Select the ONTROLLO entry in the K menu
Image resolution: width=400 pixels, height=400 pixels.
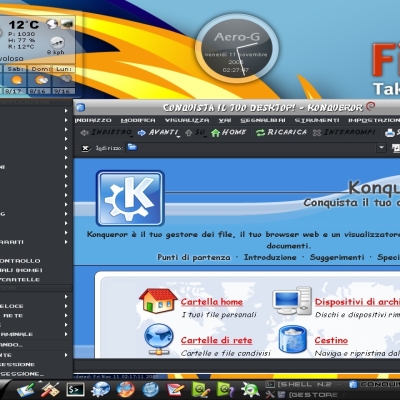tap(20, 261)
